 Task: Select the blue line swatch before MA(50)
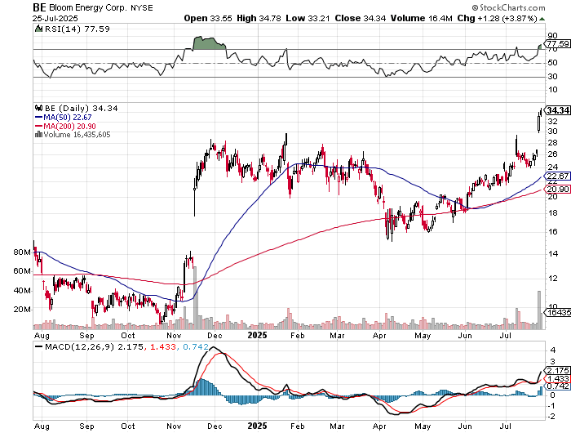tap(39, 117)
